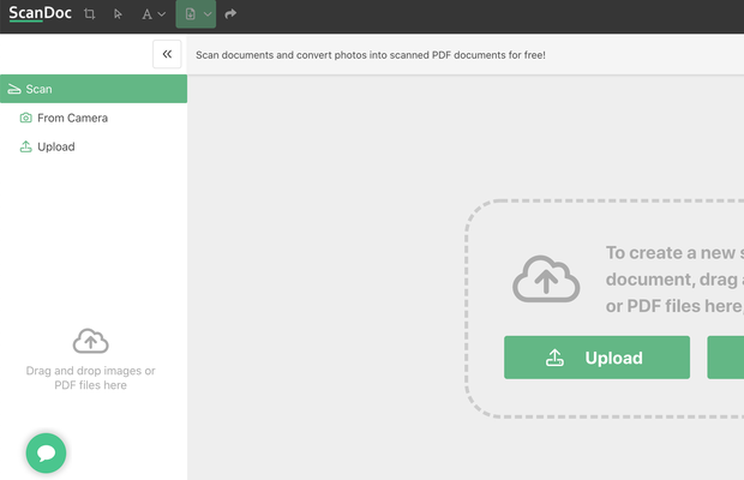Collapse the sidebar with double chevron

click(x=167, y=54)
